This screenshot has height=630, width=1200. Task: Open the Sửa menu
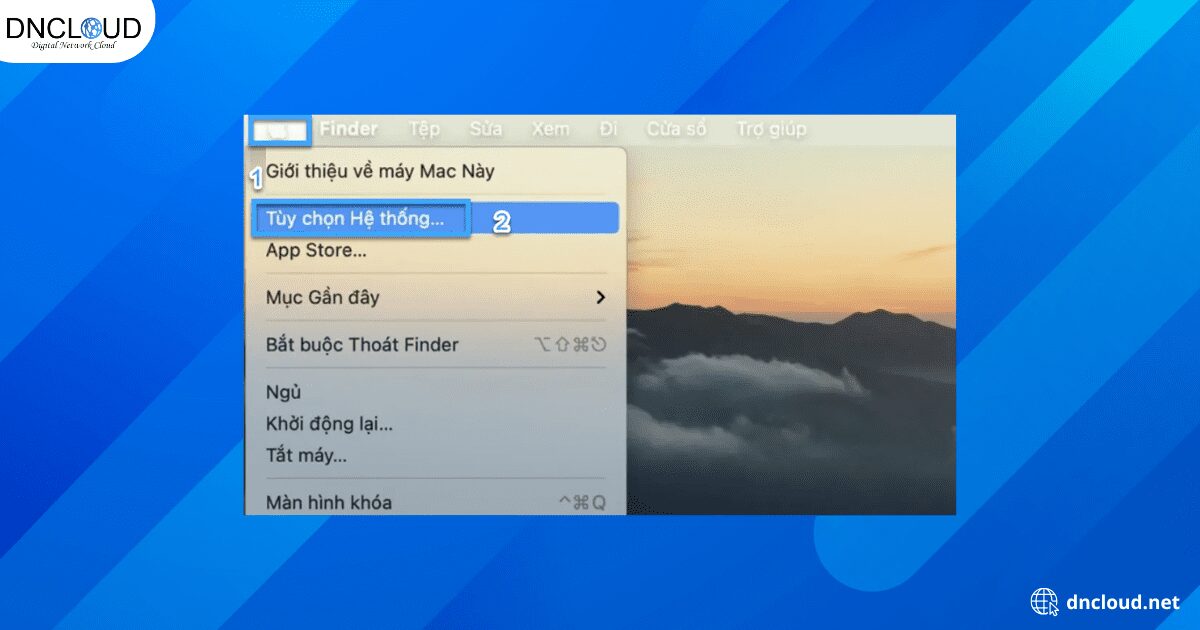click(486, 129)
